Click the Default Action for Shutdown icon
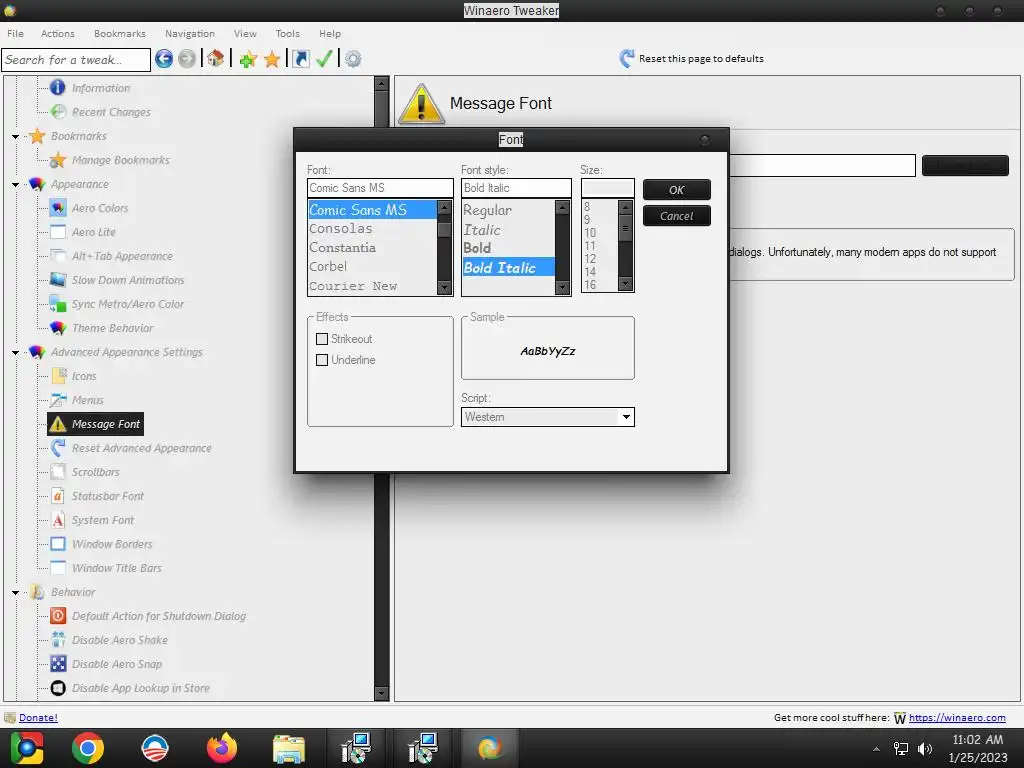This screenshot has height=768, width=1024. (58, 616)
